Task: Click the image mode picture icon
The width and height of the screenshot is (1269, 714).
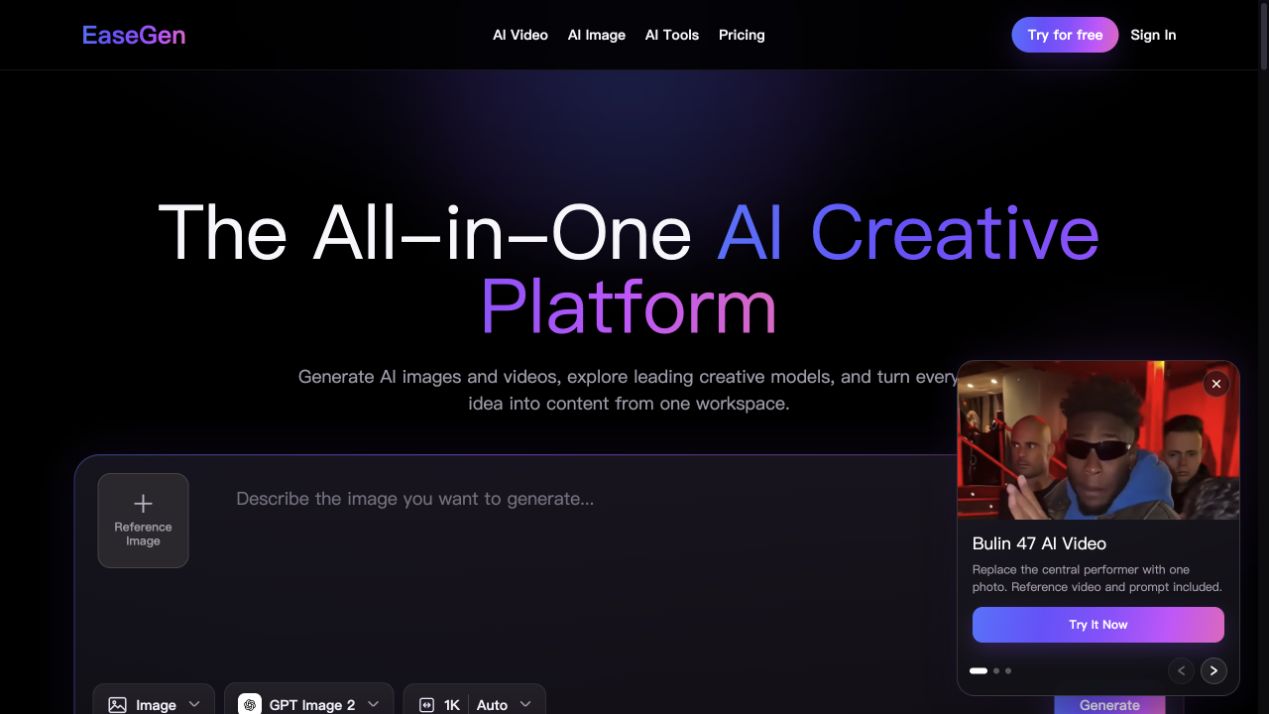Action: coord(117,705)
